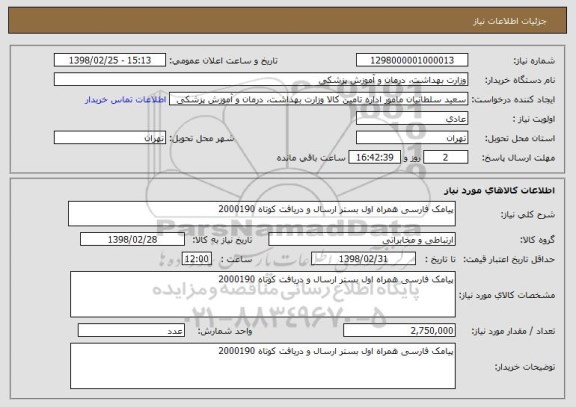Click the ایجاد کننده درخواست field

point(318,99)
